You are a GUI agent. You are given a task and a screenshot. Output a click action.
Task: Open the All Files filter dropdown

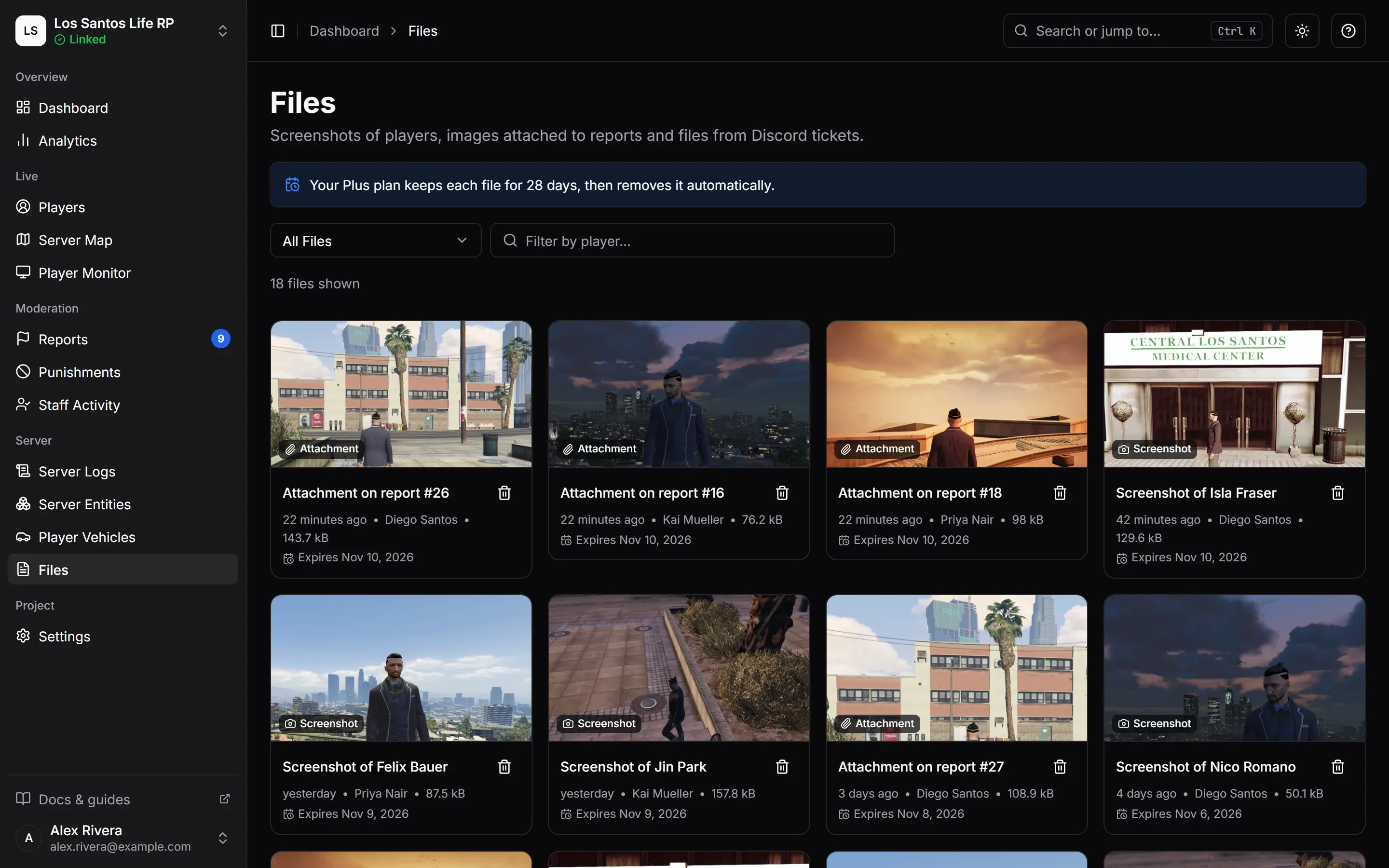pyautogui.click(x=376, y=241)
